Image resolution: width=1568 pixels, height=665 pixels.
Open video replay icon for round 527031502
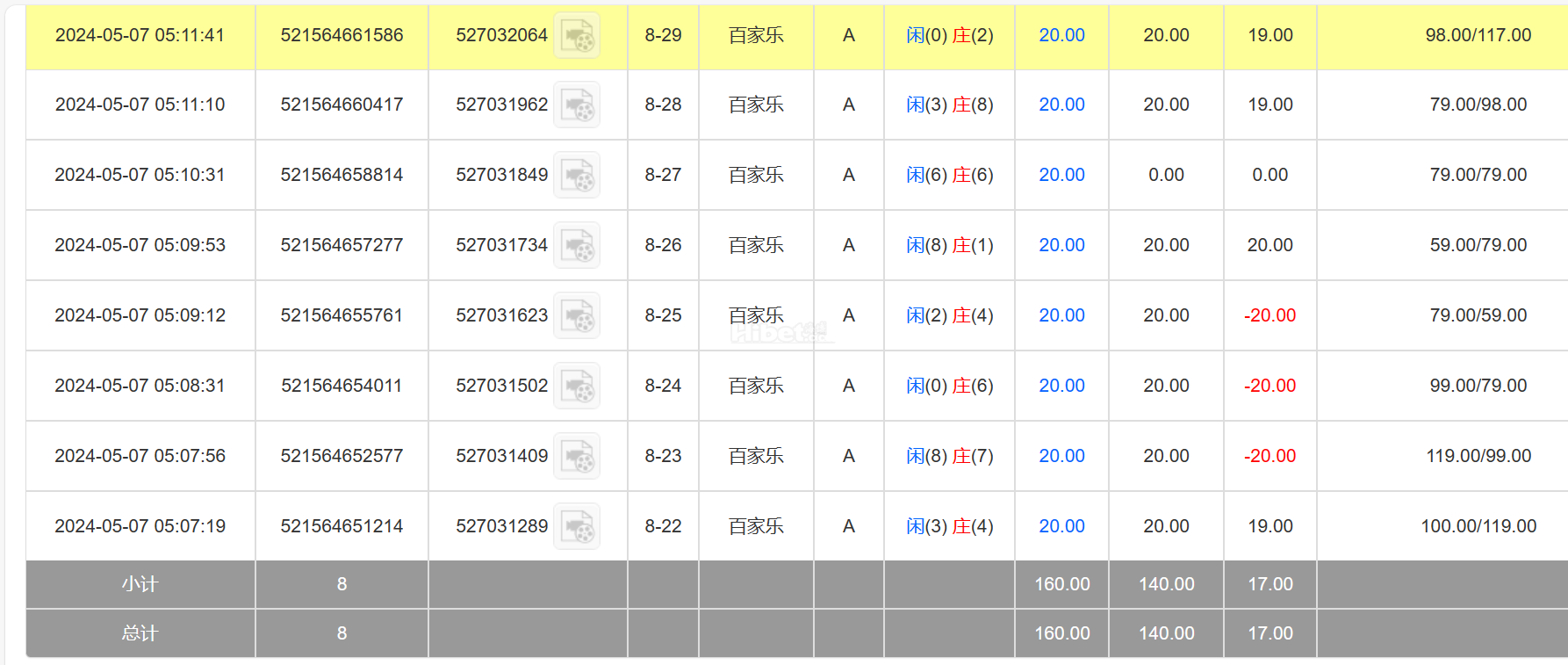(x=577, y=386)
